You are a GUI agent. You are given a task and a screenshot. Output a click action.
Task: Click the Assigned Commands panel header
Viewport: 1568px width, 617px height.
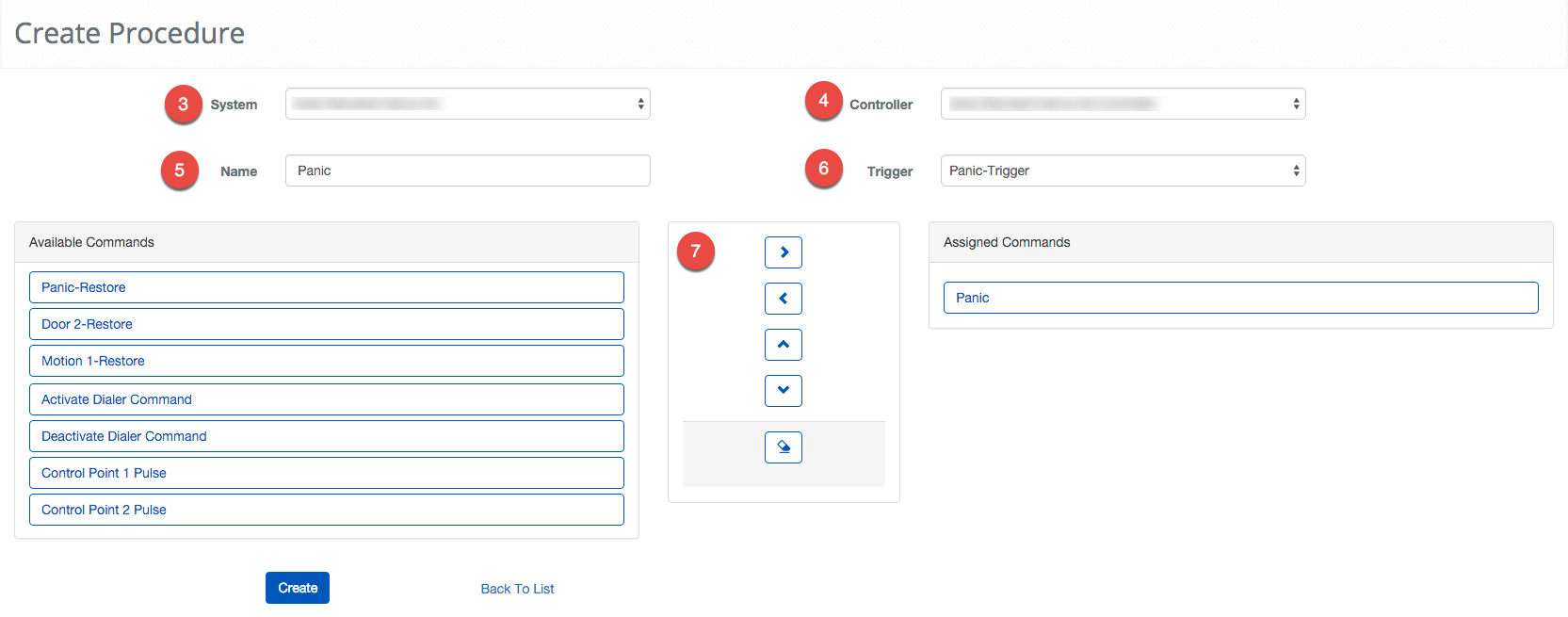pos(1240,242)
